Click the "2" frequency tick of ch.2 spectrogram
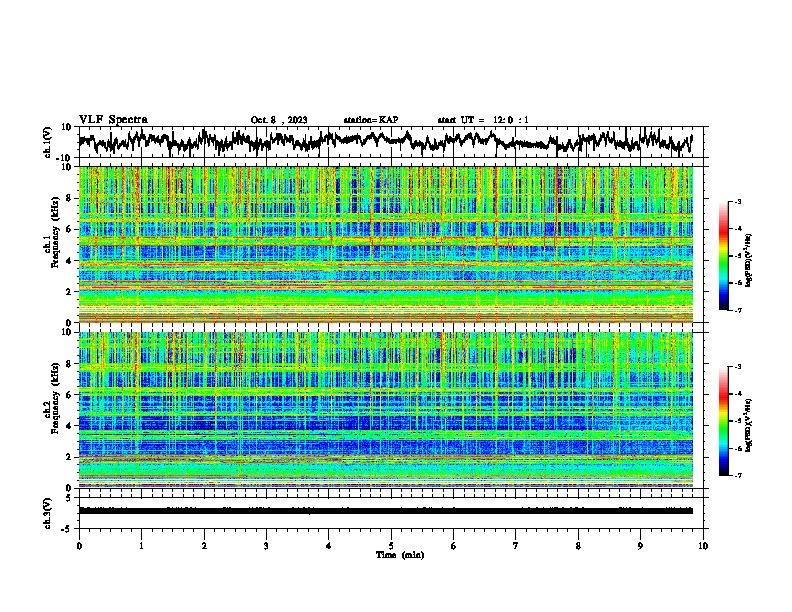Screen dimensions: 792x612 pos(69,457)
